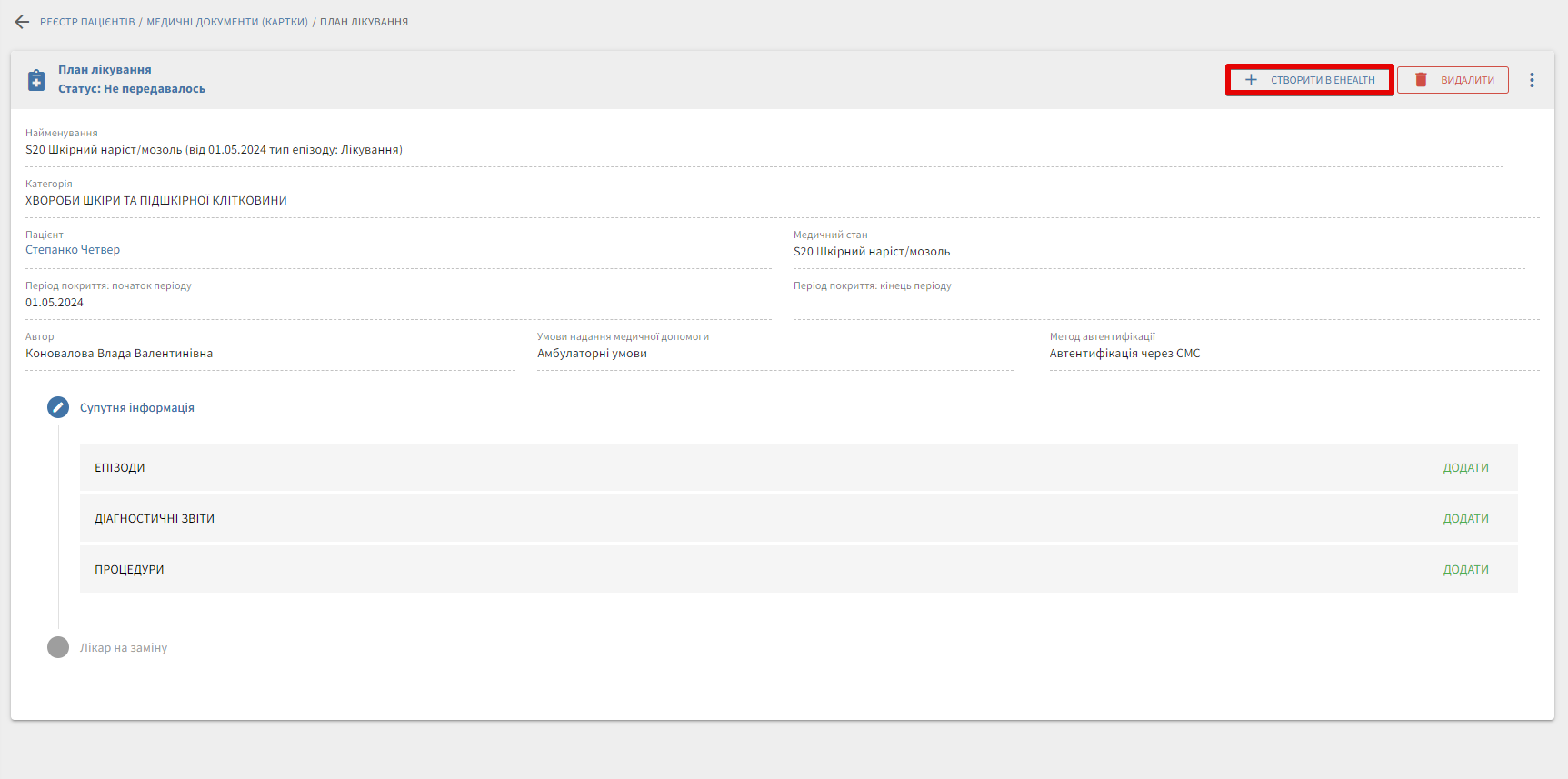1568x779 pixels.
Task: Click the Видалити delete button
Action: [x=1453, y=80]
